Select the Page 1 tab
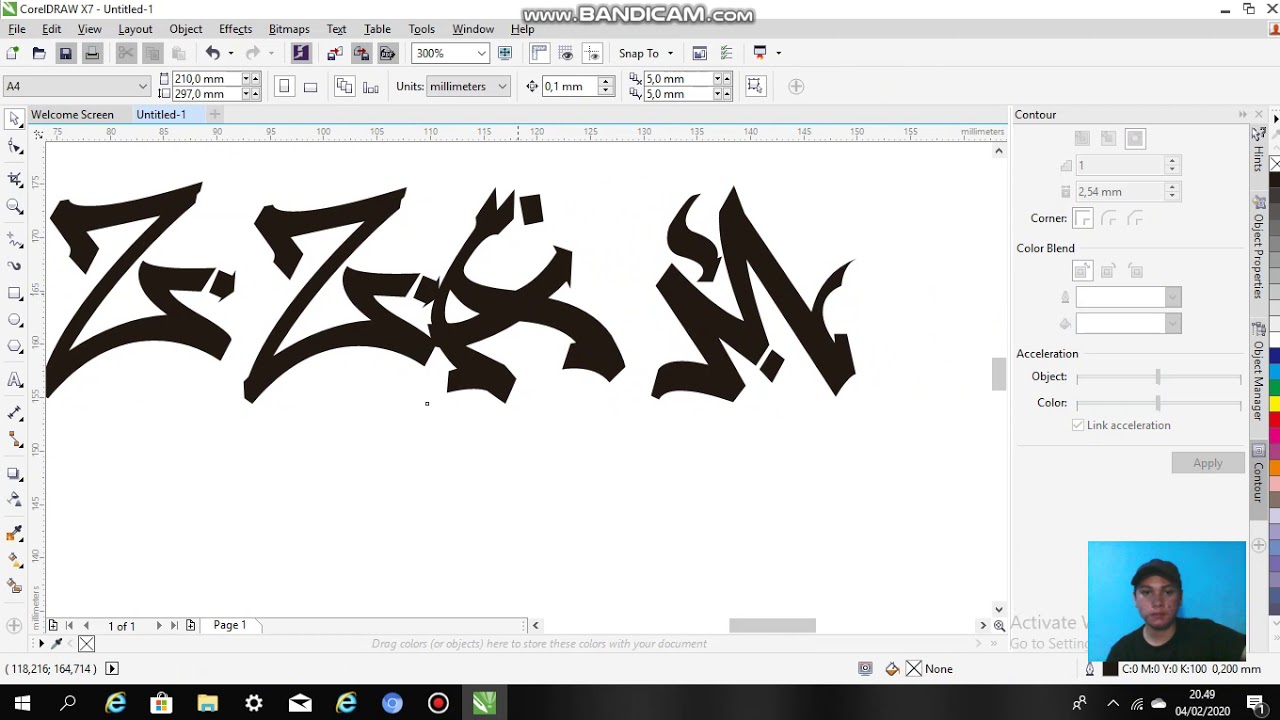1280x720 pixels. [x=230, y=625]
